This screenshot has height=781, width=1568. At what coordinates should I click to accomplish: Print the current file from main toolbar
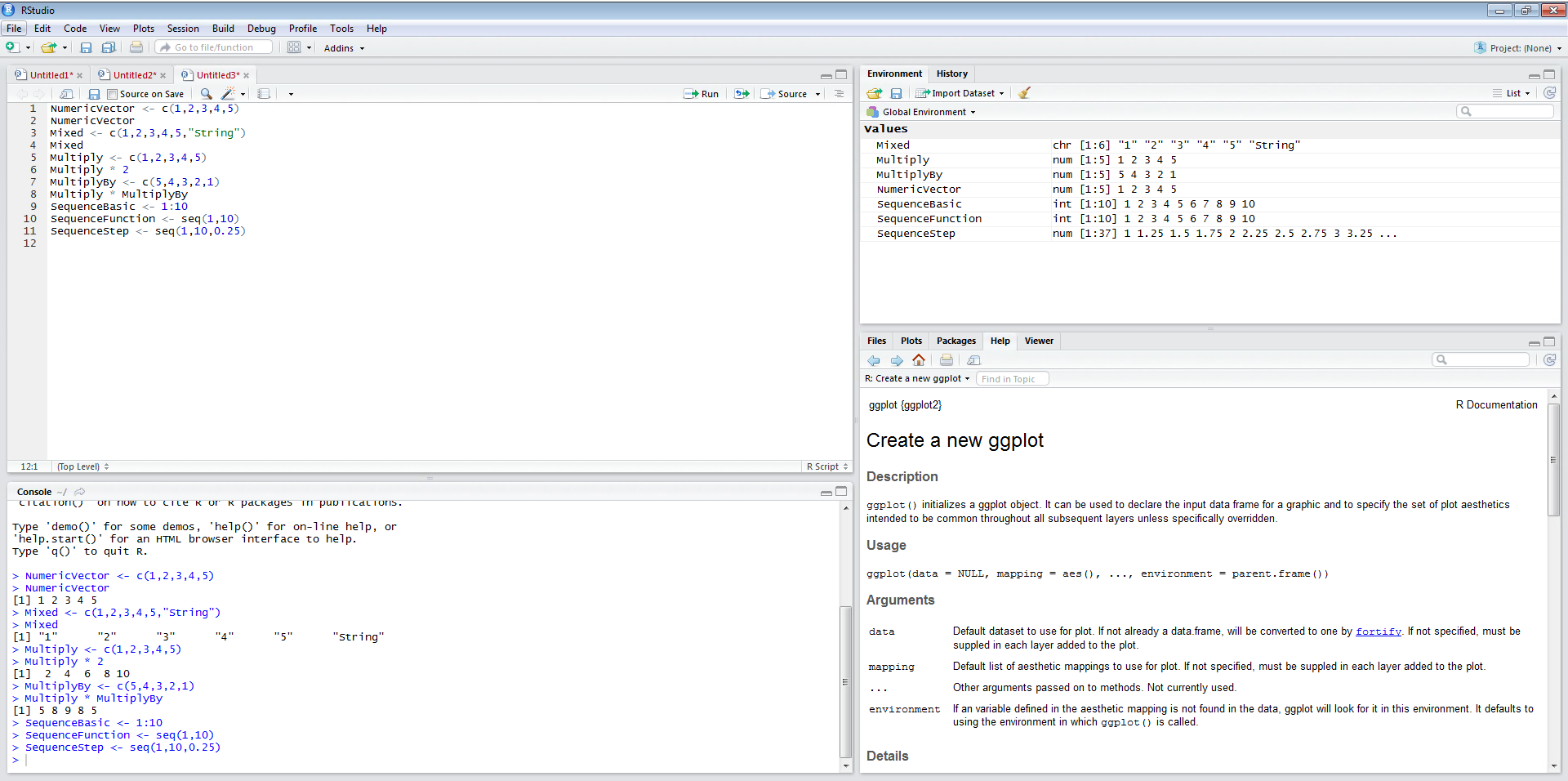(136, 47)
